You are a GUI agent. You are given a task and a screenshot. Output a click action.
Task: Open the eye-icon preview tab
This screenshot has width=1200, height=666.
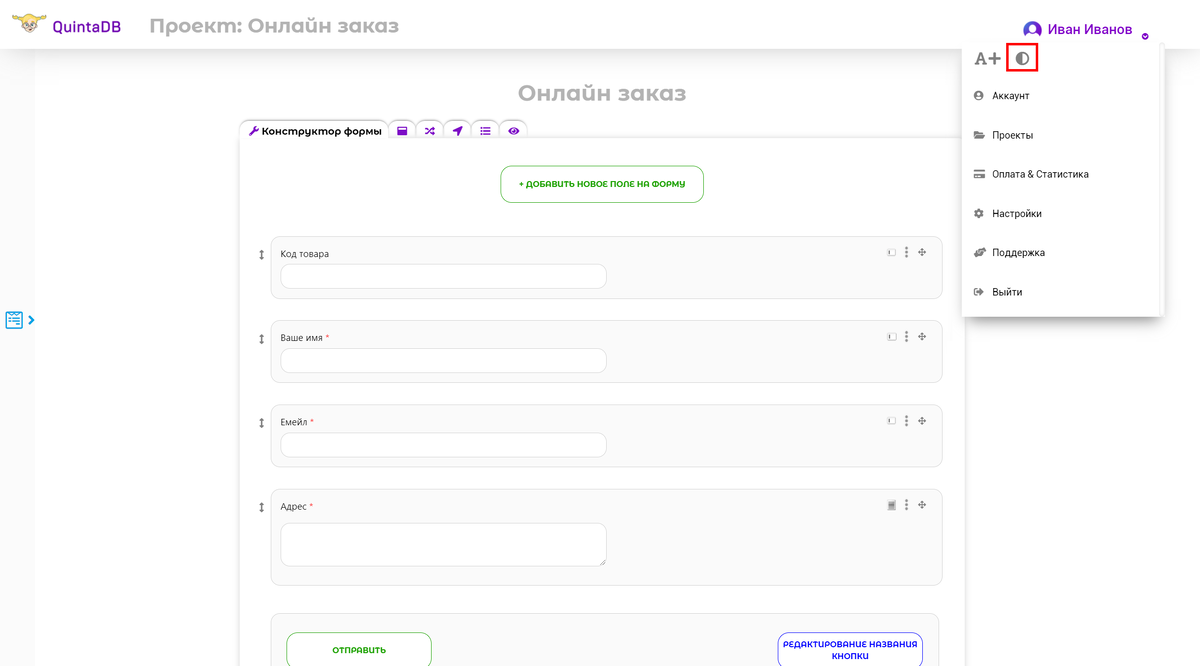513,131
